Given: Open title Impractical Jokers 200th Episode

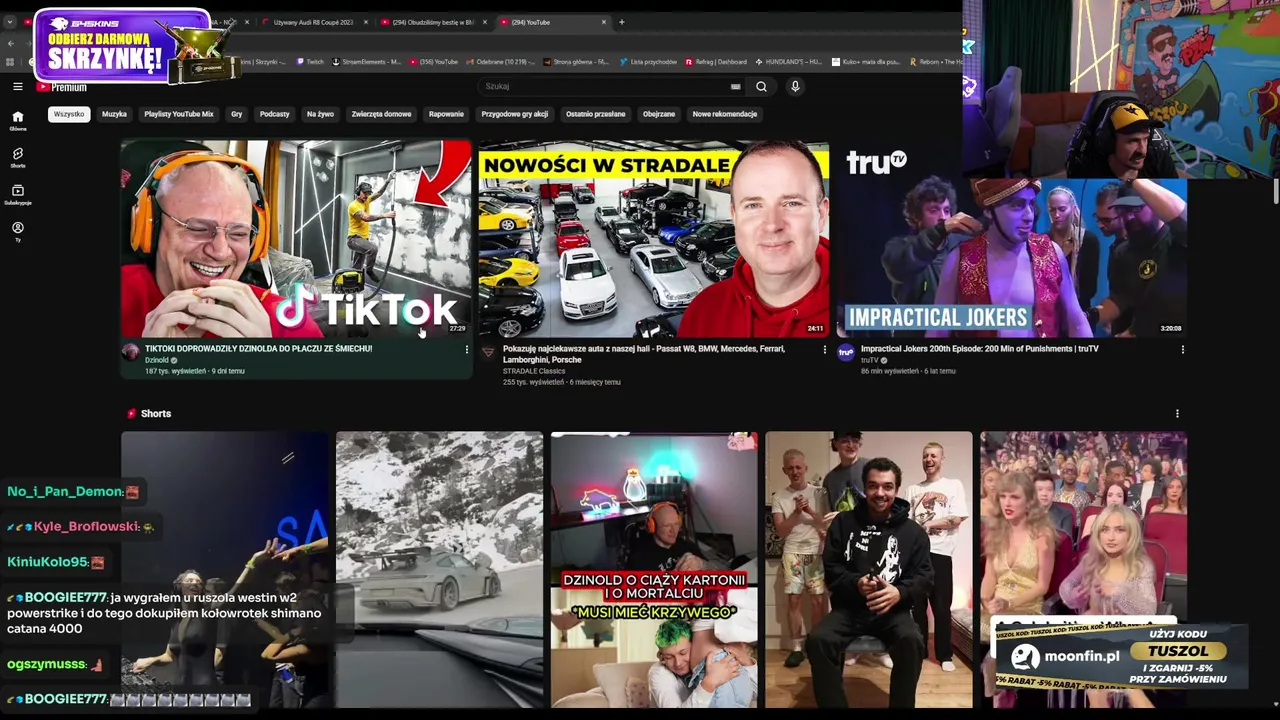Looking at the screenshot, I should [x=980, y=349].
